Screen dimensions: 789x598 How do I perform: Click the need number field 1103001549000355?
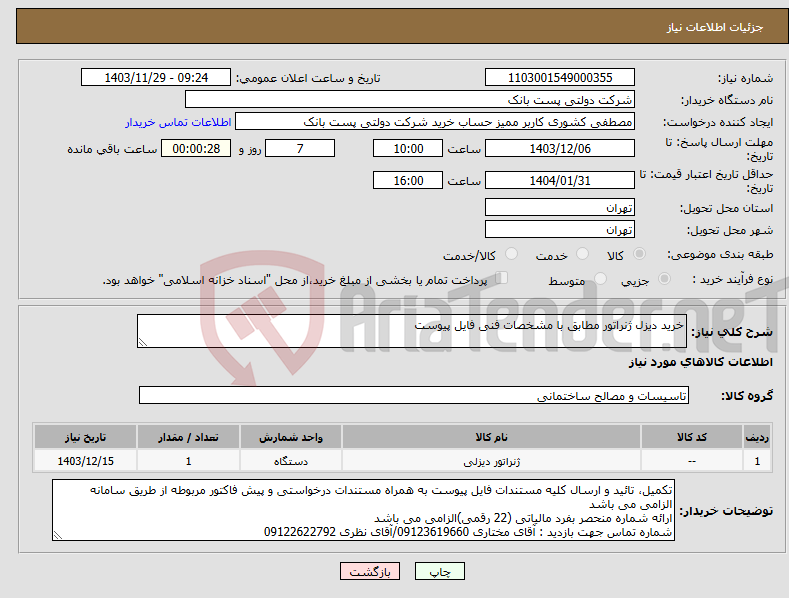[560, 78]
